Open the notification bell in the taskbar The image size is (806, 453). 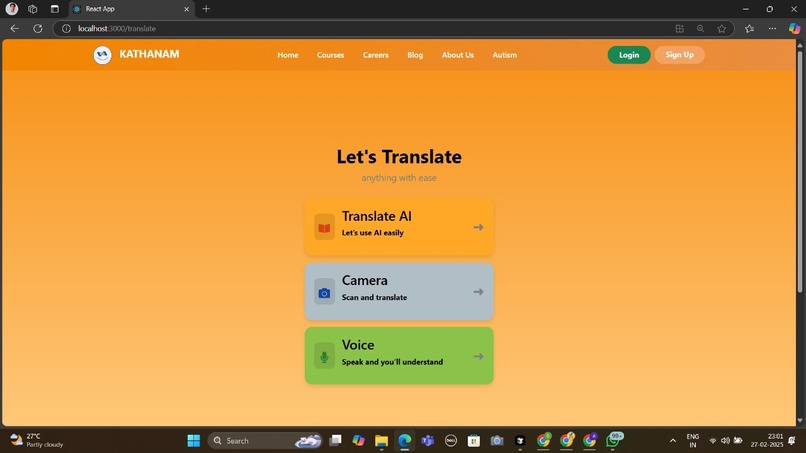792,441
